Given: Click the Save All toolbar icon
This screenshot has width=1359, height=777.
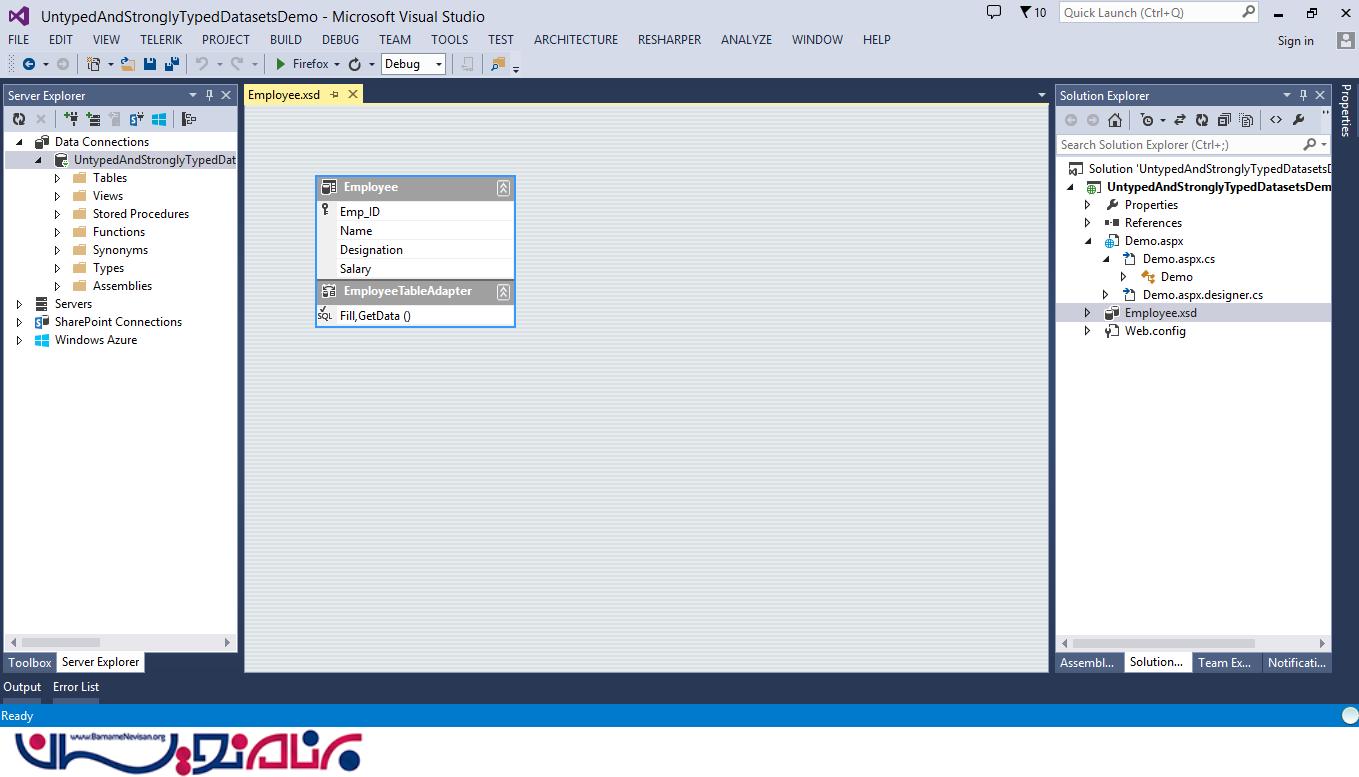Looking at the screenshot, I should click(172, 64).
